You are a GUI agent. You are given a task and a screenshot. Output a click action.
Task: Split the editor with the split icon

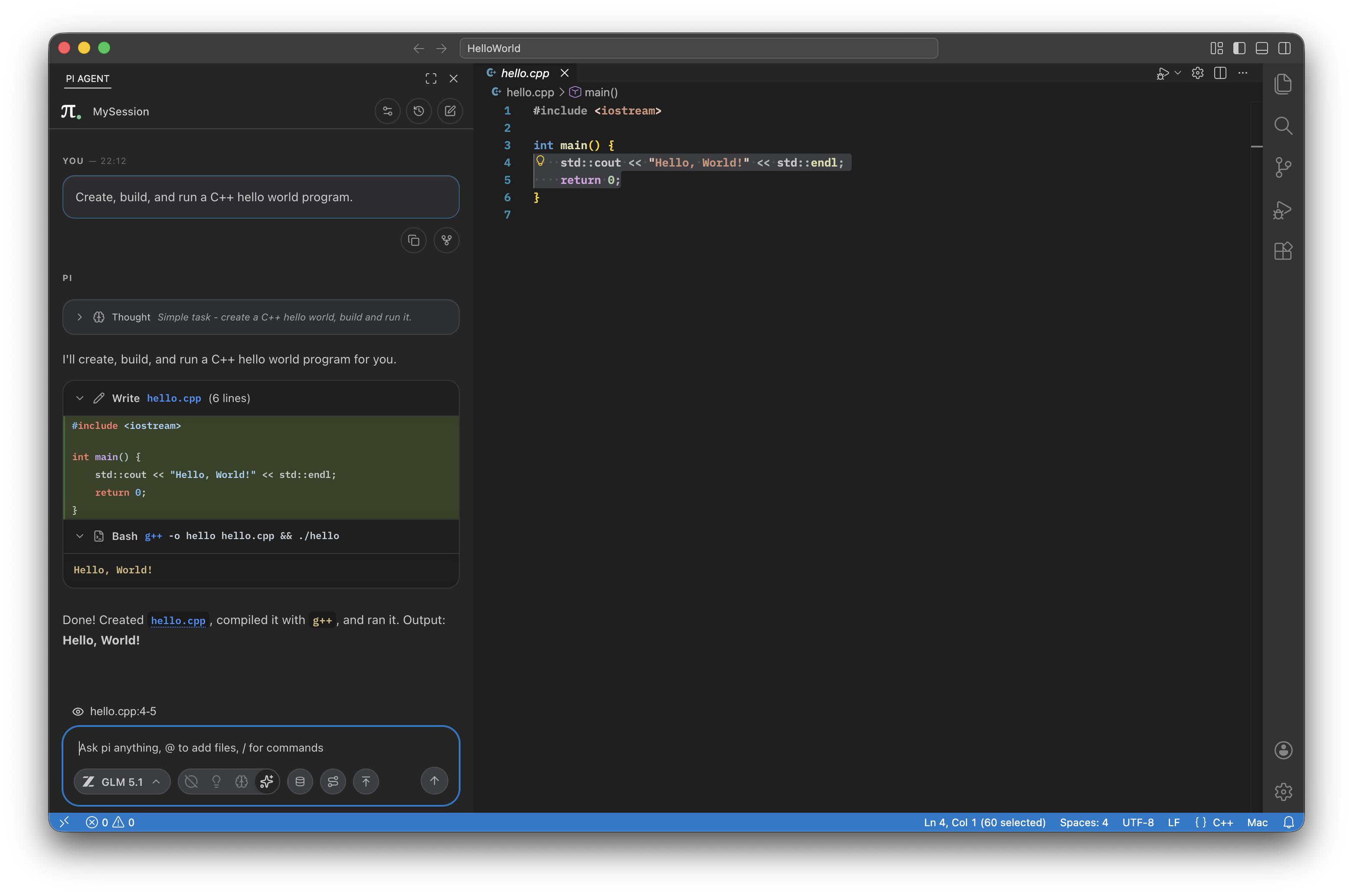[1221, 73]
